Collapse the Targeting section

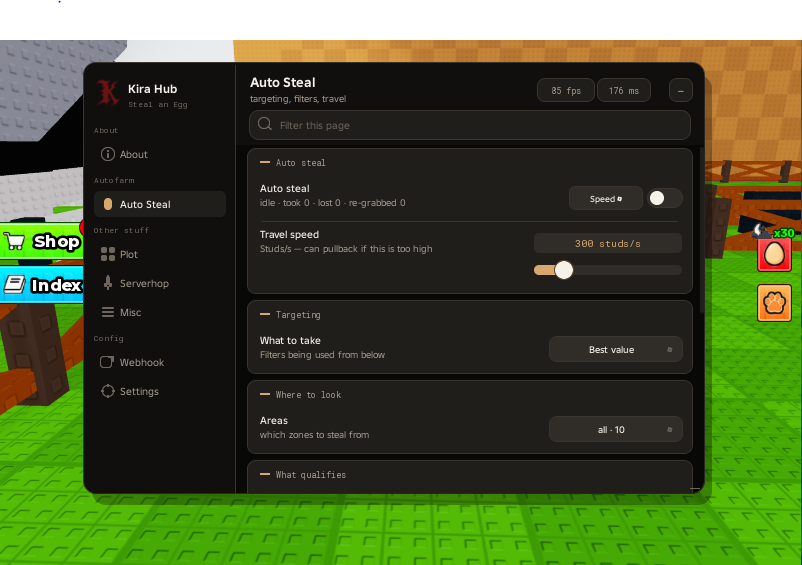265,314
